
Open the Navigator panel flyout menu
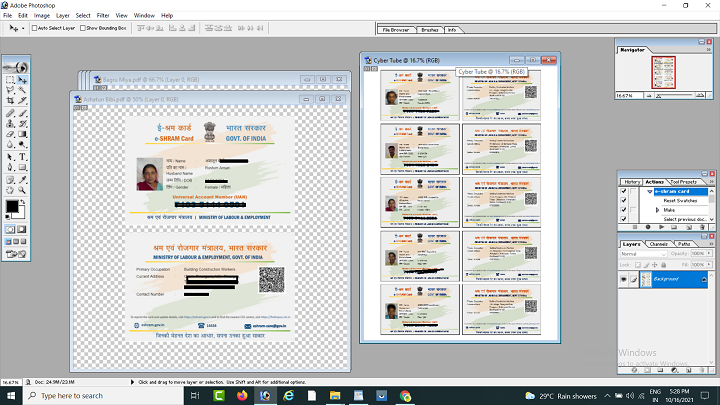pos(709,50)
